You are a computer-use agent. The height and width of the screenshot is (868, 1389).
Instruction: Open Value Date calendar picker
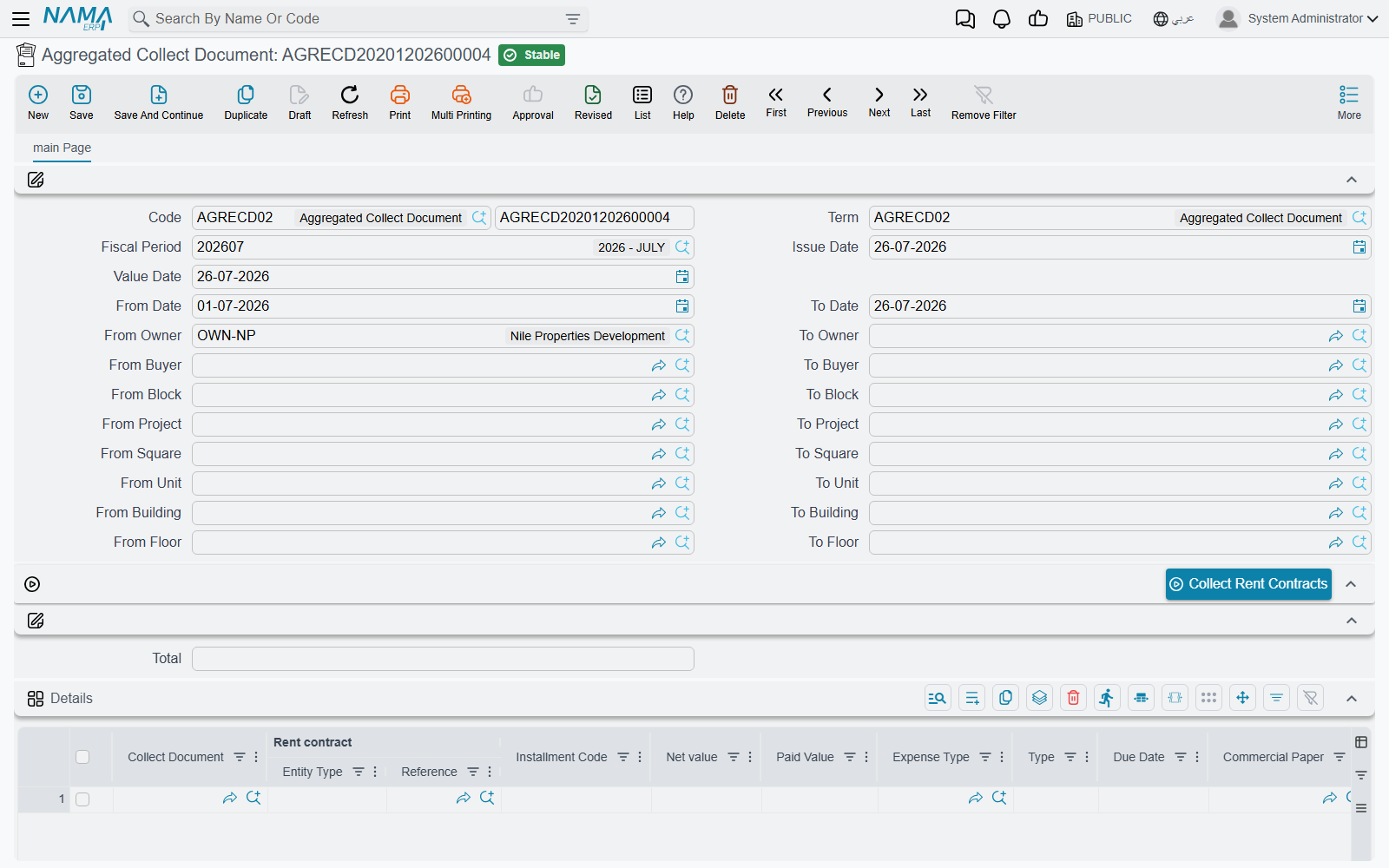(682, 277)
